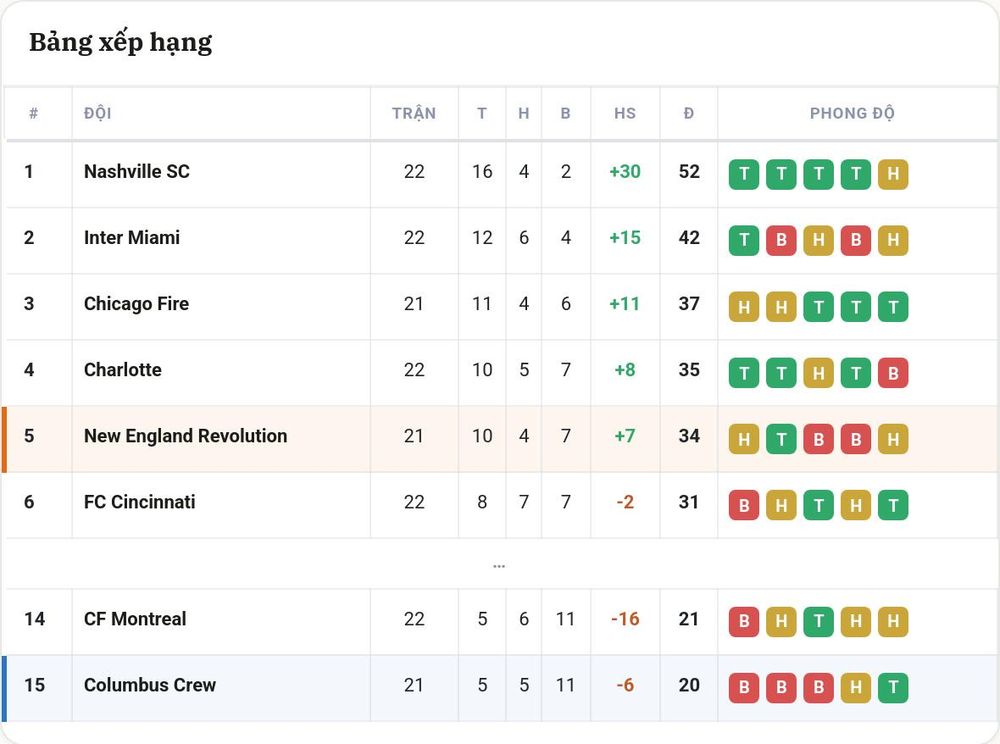Image resolution: width=1000 pixels, height=744 pixels.
Task: Click New England Revolution's green T badge
Action: point(781,439)
